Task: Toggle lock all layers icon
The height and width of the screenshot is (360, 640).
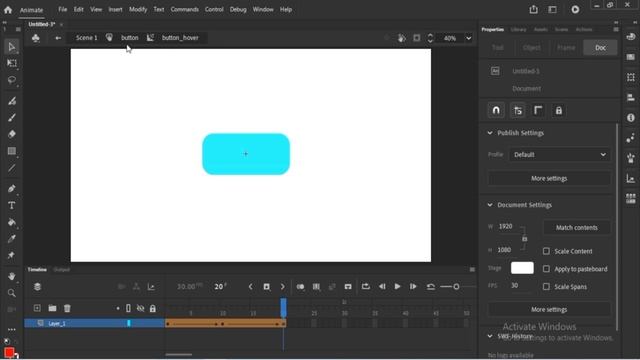Action: tap(153, 309)
